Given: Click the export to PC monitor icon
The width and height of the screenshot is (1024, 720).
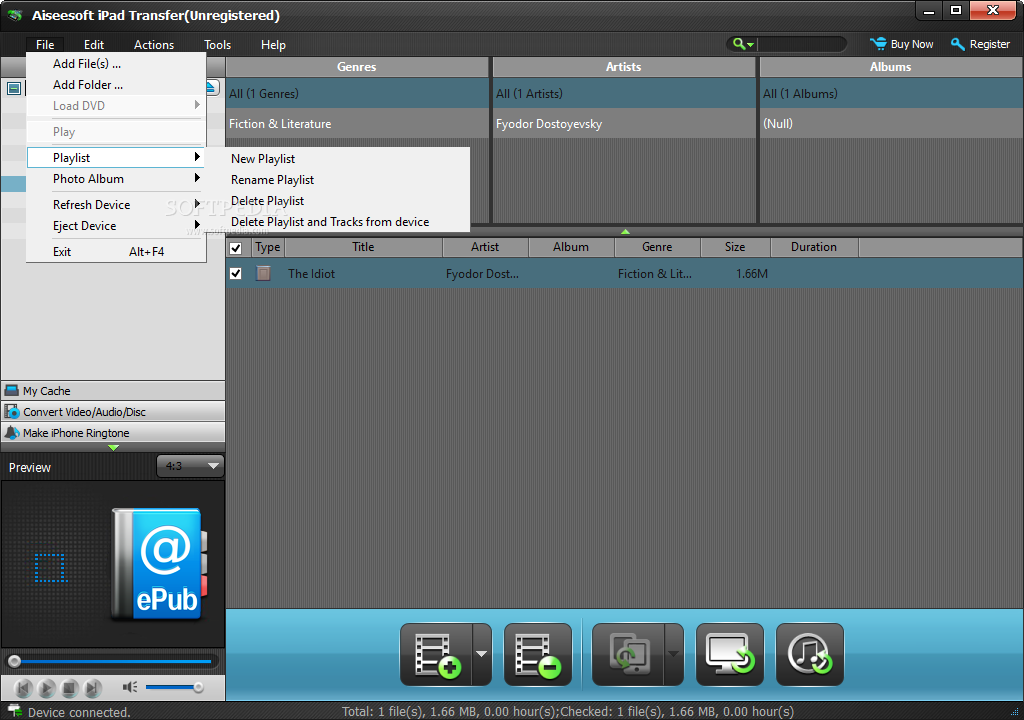Looking at the screenshot, I should tap(730, 655).
